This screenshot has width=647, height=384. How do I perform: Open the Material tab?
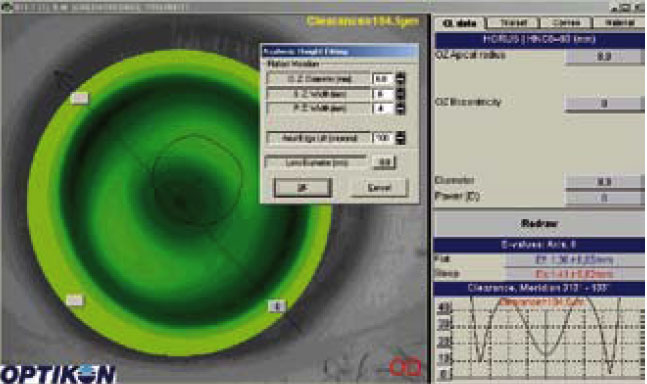pyautogui.click(x=619, y=23)
